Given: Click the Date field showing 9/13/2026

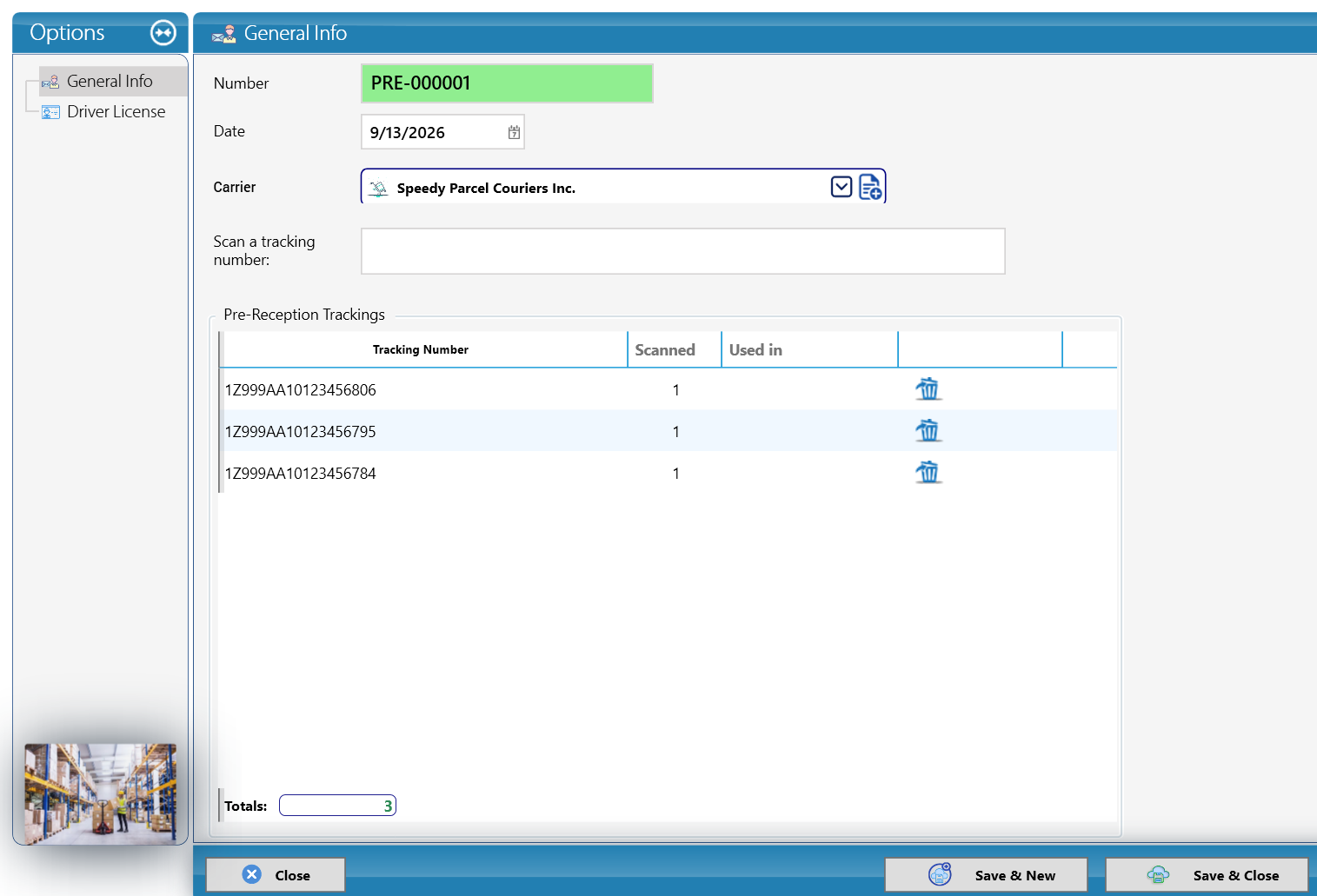Looking at the screenshot, I should (x=442, y=132).
